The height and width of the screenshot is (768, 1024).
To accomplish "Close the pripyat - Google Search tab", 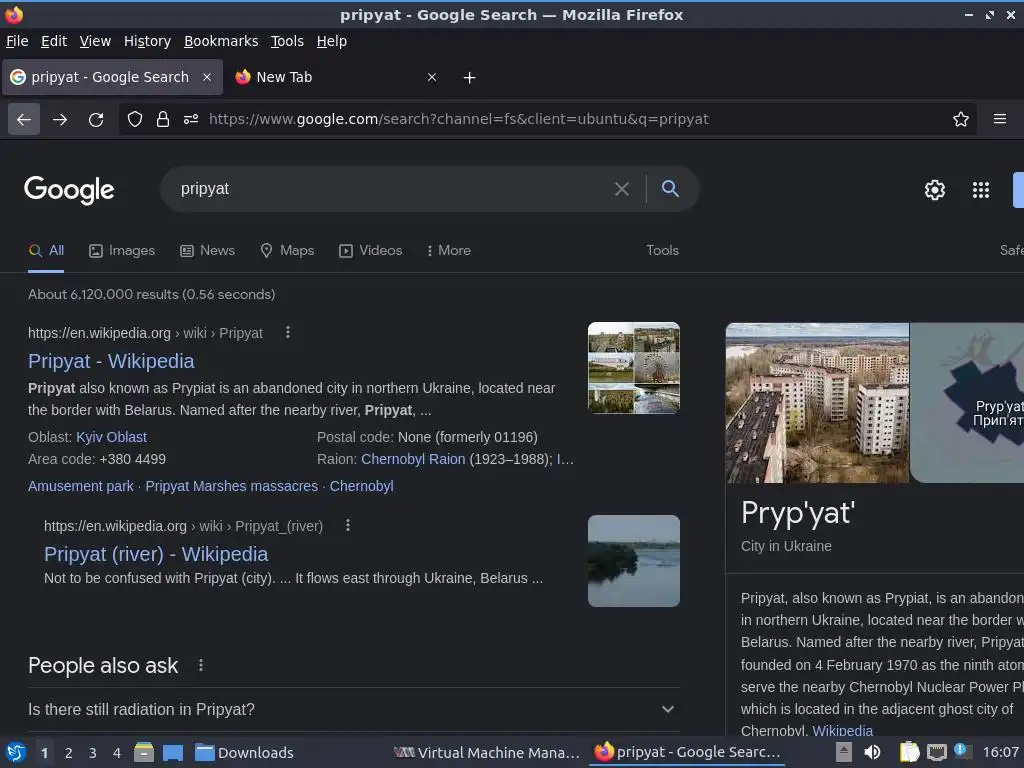I will 206,77.
